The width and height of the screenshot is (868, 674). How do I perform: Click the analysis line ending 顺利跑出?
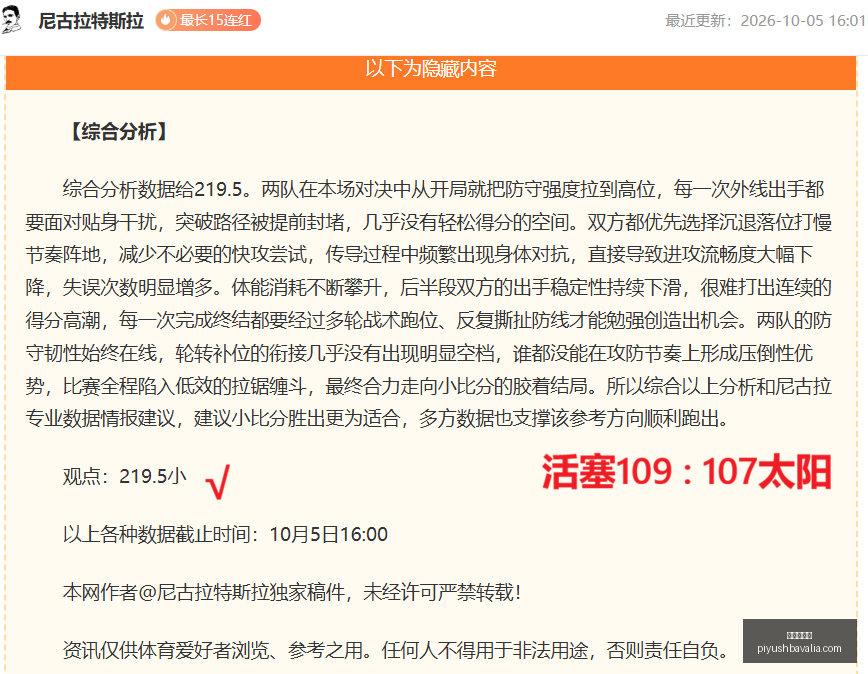tap(378, 418)
